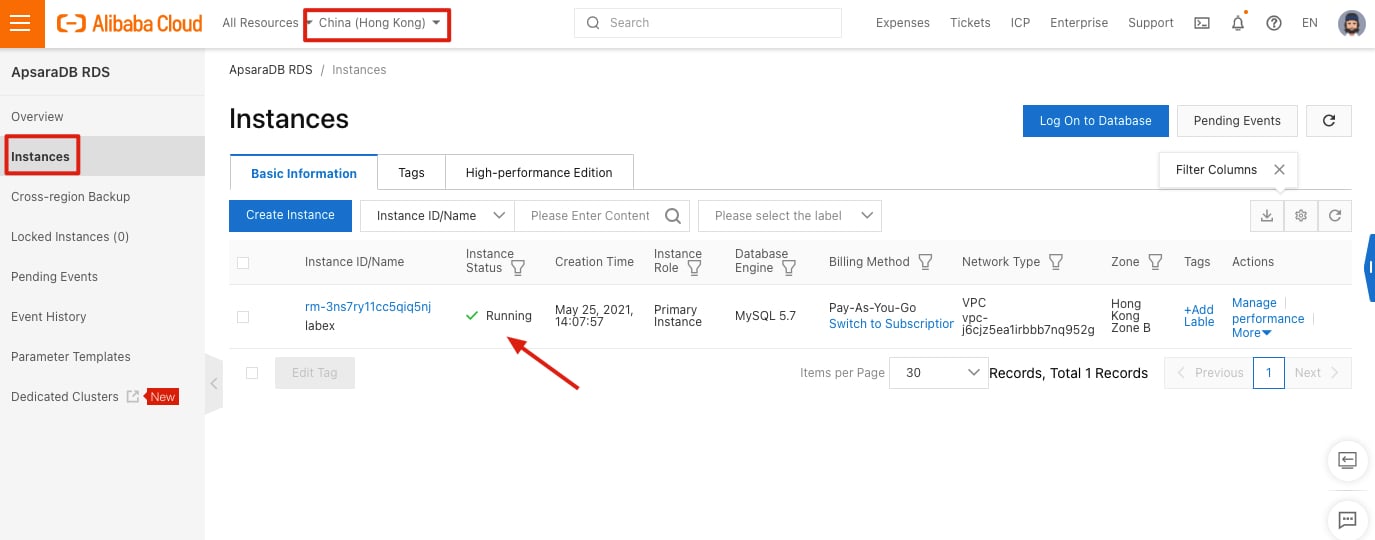Close the Filter Columns tooltip

coord(1279,169)
